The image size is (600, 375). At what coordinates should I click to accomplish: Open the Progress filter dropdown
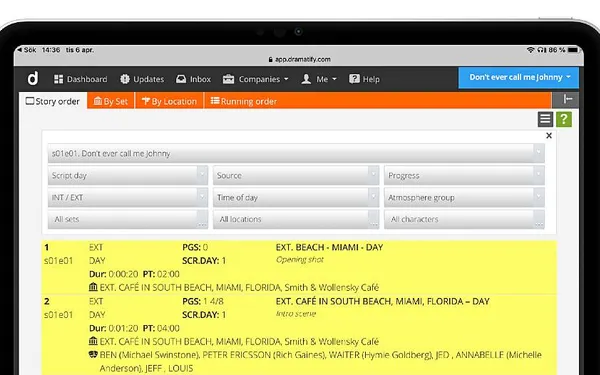tap(464, 176)
